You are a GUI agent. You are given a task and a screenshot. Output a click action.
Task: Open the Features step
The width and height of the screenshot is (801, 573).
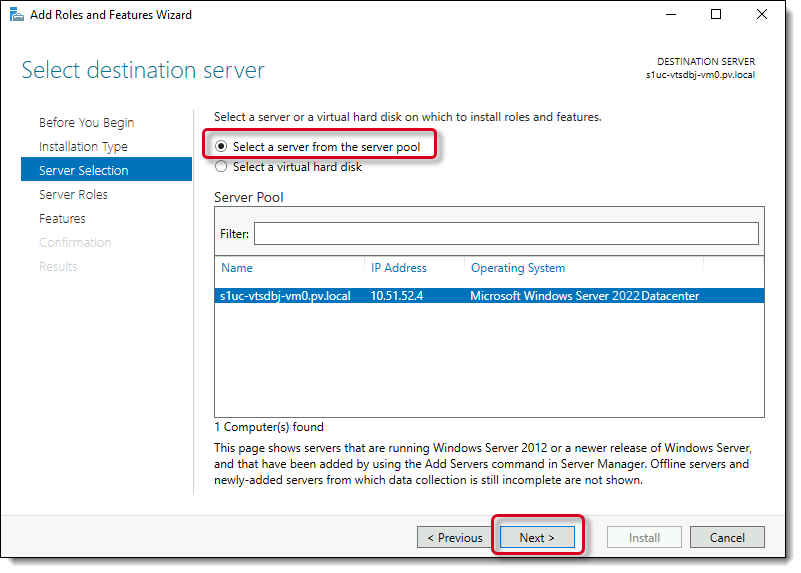point(62,219)
